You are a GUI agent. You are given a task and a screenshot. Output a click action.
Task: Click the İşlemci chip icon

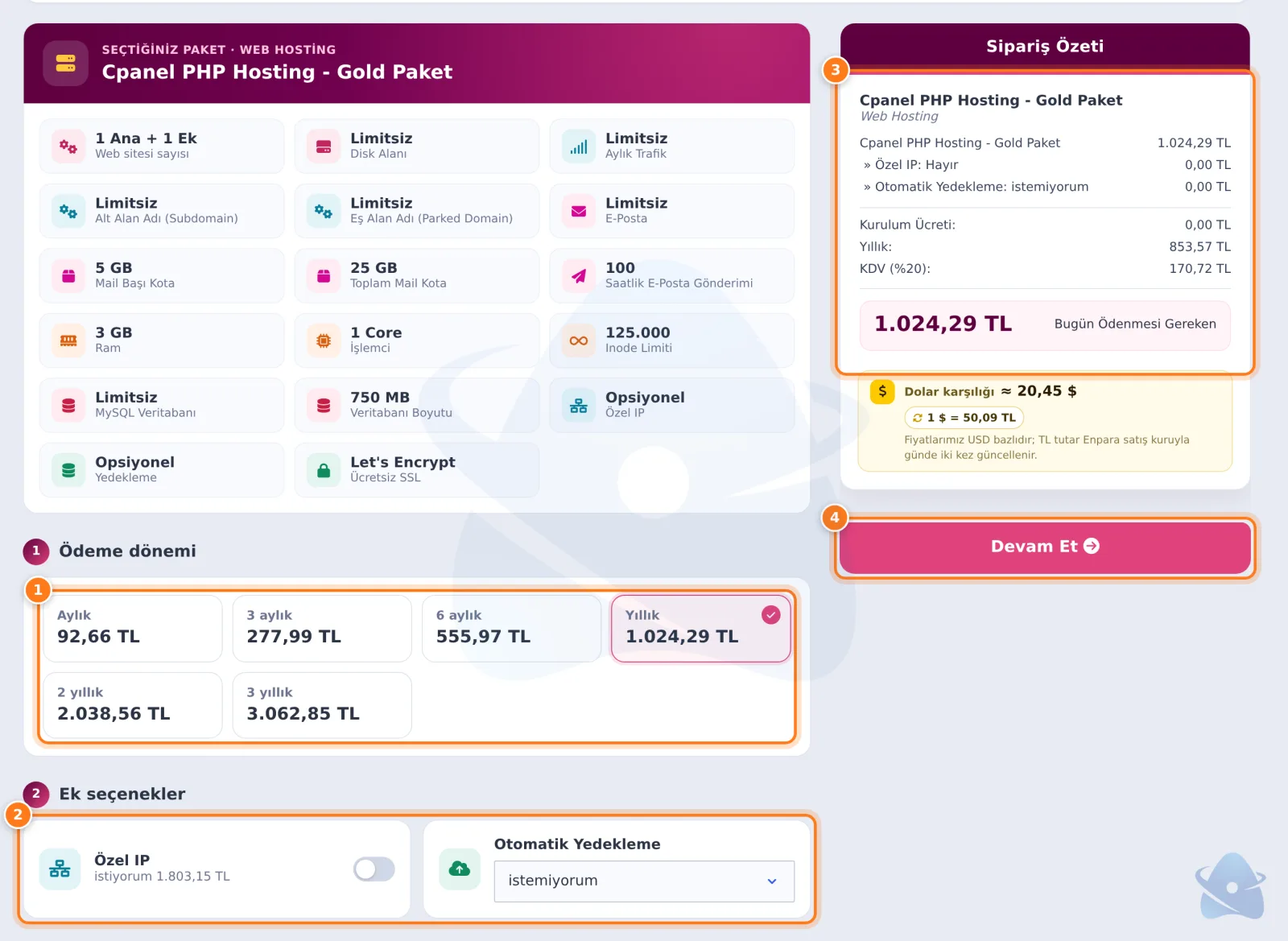tap(324, 340)
